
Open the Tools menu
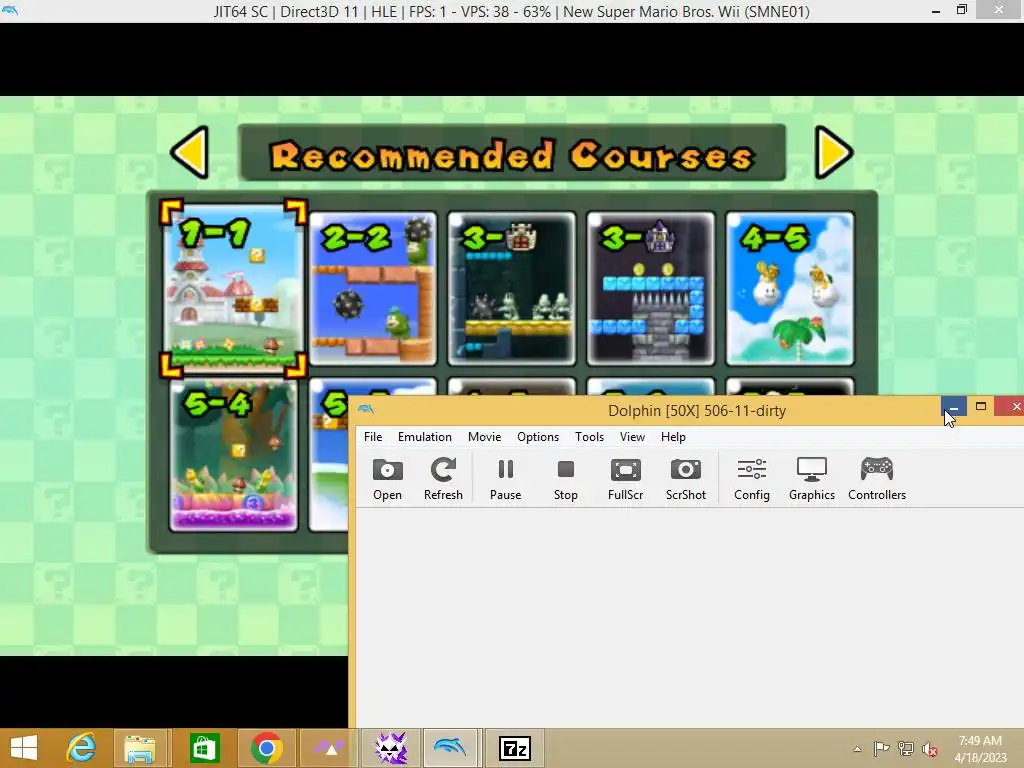pyautogui.click(x=589, y=437)
